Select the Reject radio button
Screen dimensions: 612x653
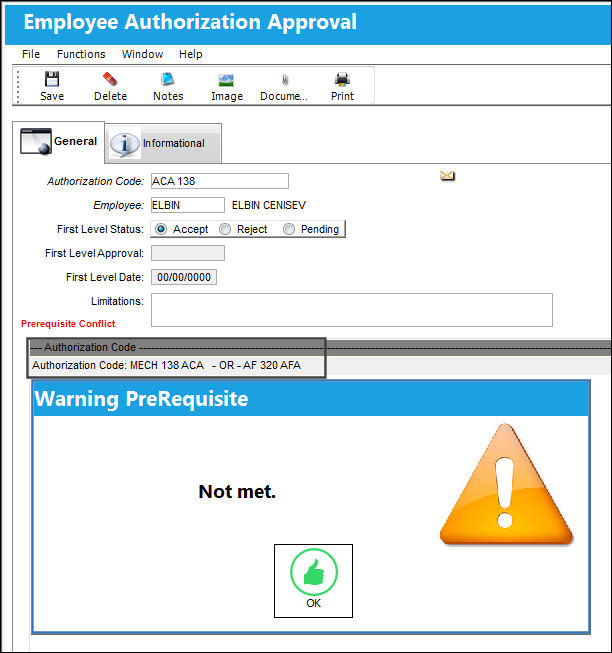[x=225, y=229]
